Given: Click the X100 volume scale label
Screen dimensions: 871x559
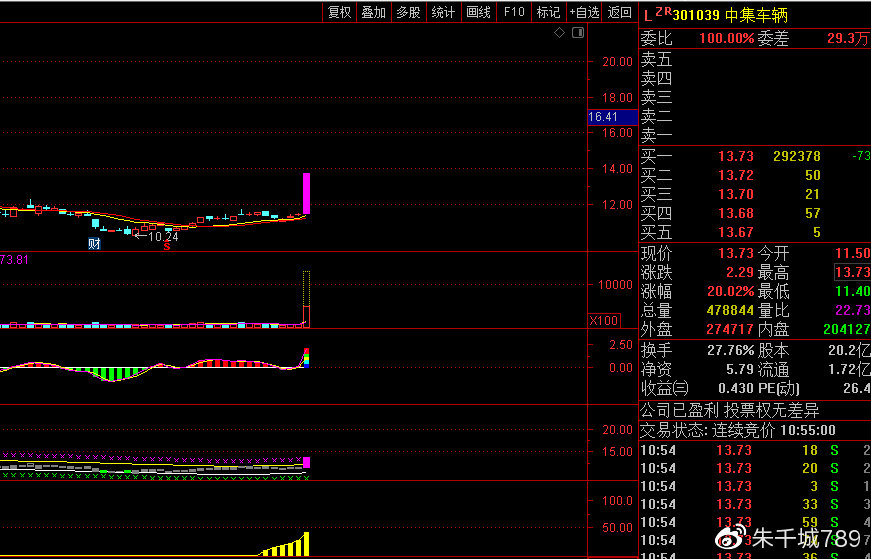Looking at the screenshot, I should pyautogui.click(x=603, y=321).
